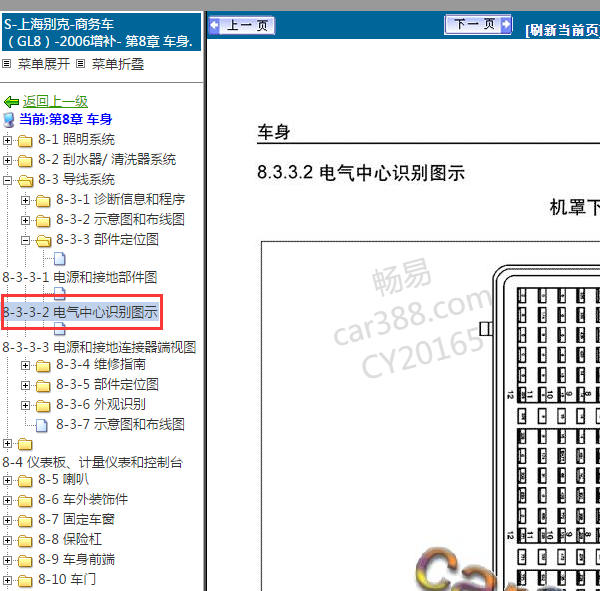The image size is (600, 591).
Task: Click the folder icon of 8-3-5 部件定位图
Action: 43,386
